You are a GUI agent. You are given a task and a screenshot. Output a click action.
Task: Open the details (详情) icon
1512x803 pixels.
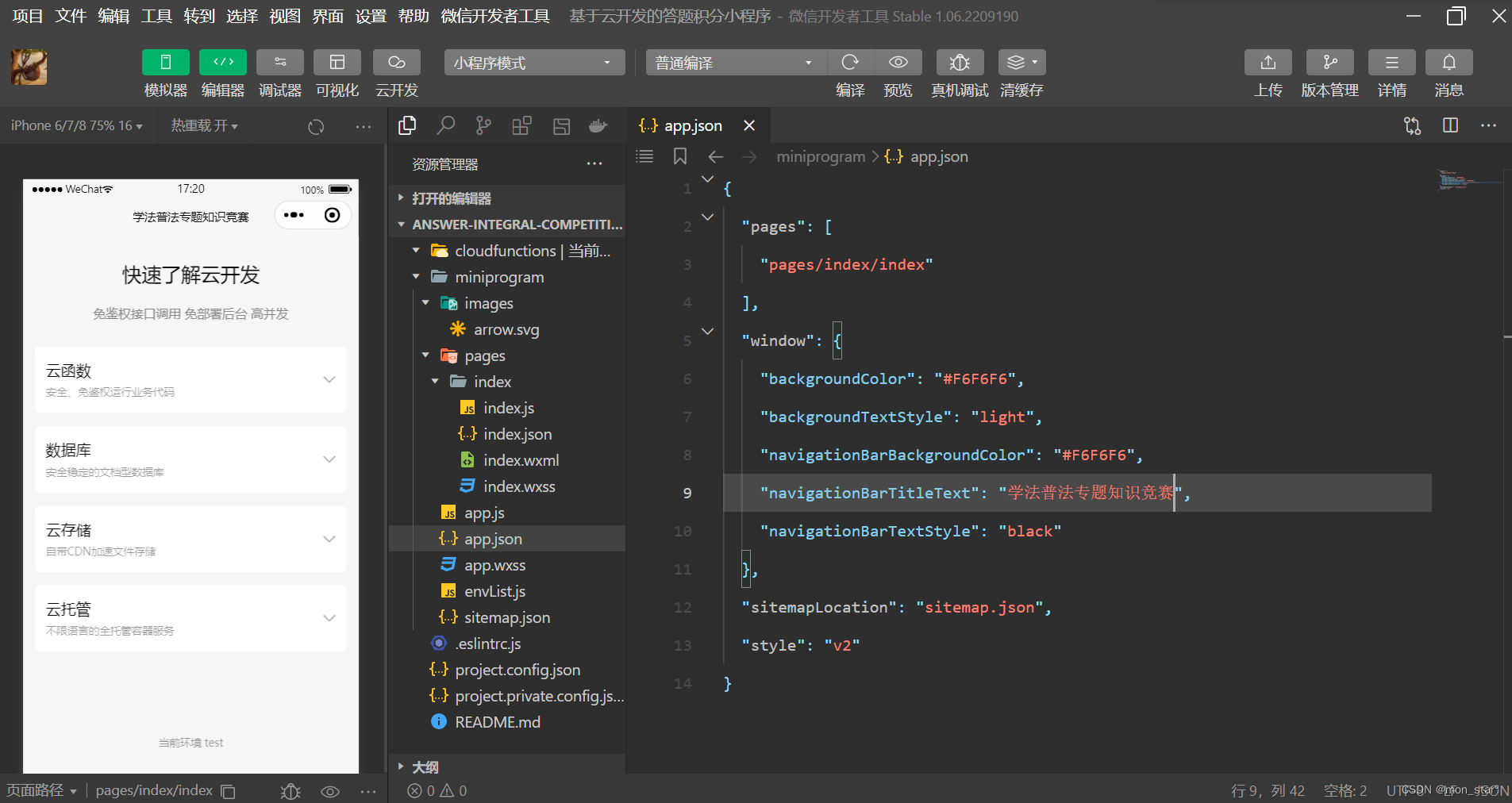coord(1392,62)
